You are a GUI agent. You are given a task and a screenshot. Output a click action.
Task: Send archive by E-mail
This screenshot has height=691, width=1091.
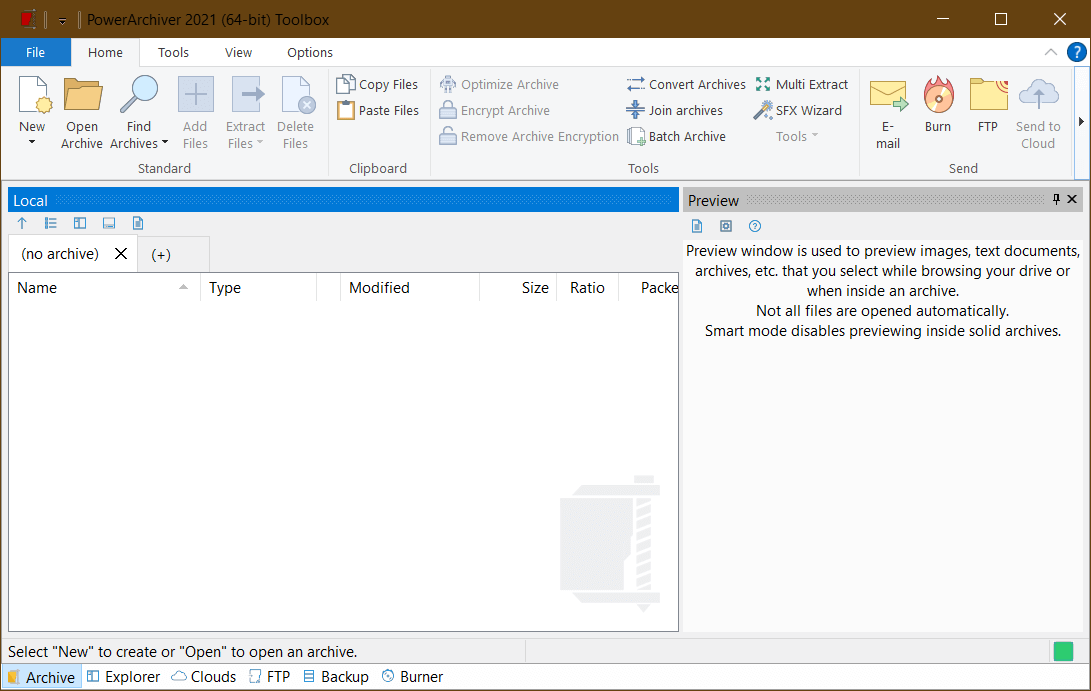[x=888, y=113]
